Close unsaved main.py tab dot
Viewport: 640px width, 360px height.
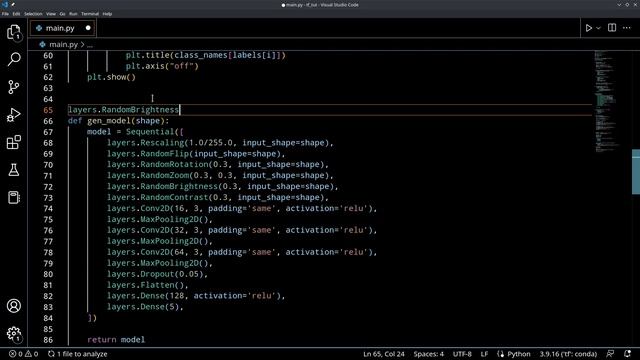pyautogui.click(x=88, y=28)
